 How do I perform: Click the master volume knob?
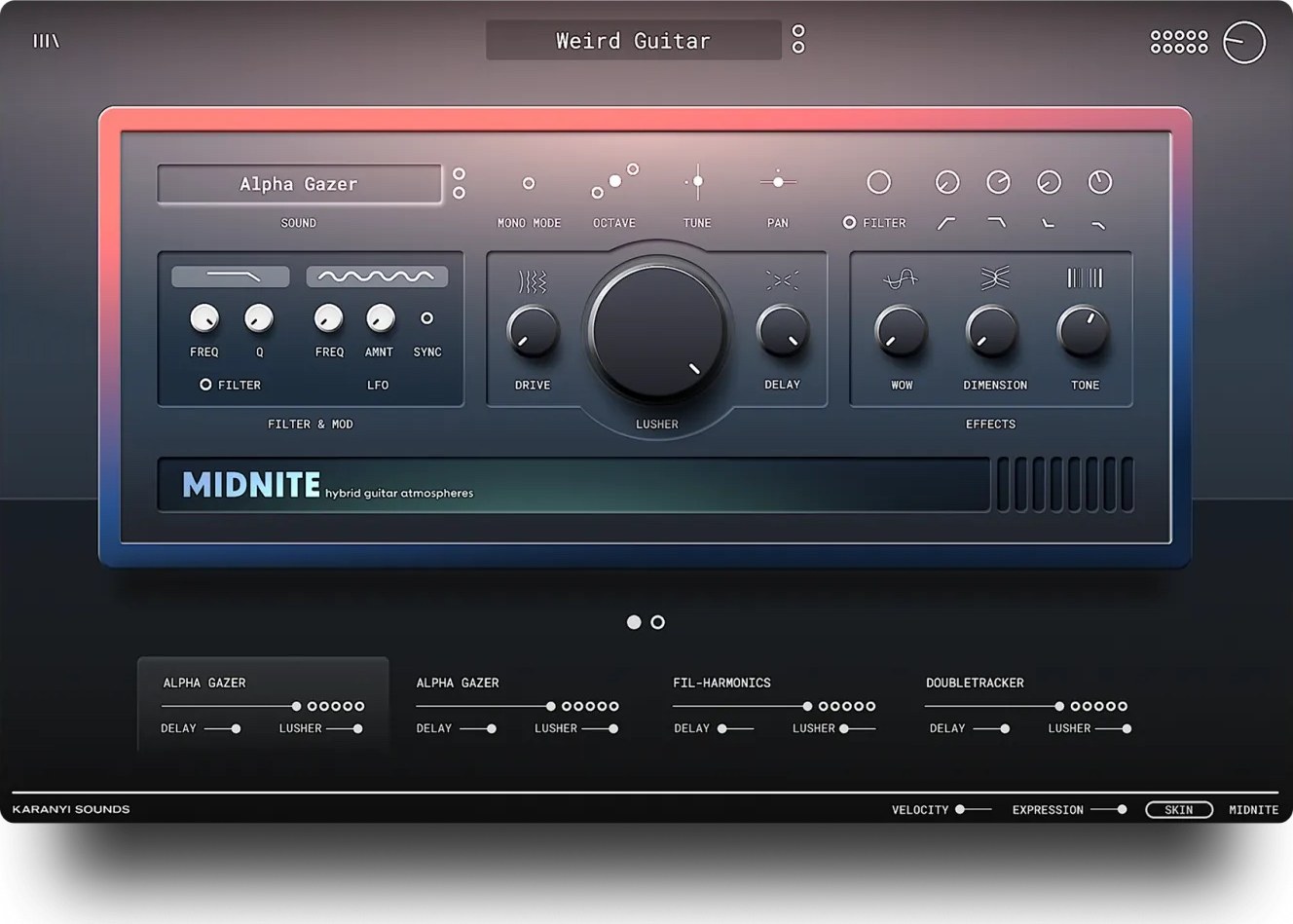[x=1243, y=42]
